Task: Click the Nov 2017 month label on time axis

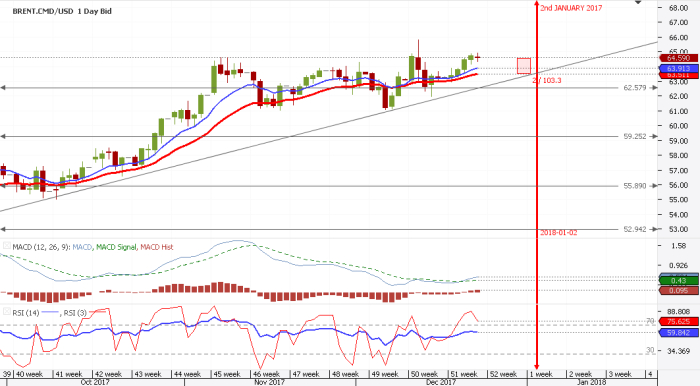Action: point(269,382)
